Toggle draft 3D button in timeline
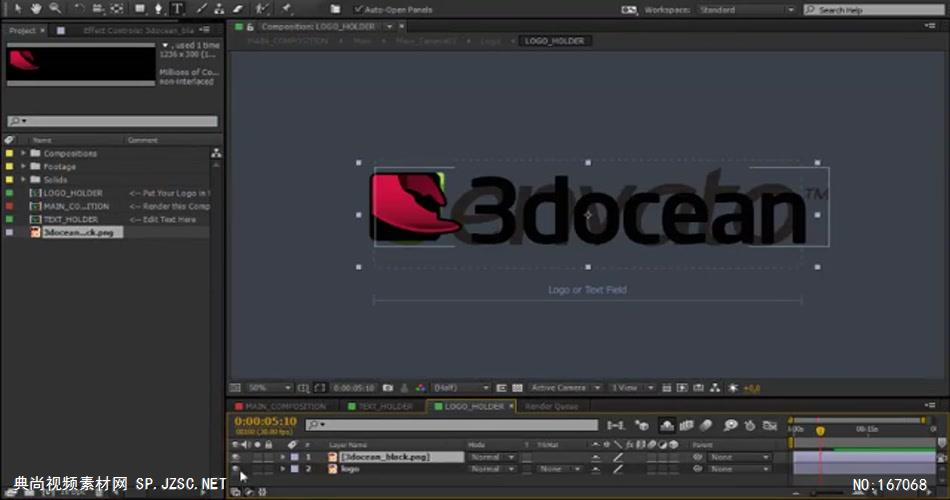950x500 pixels. click(x=642, y=425)
